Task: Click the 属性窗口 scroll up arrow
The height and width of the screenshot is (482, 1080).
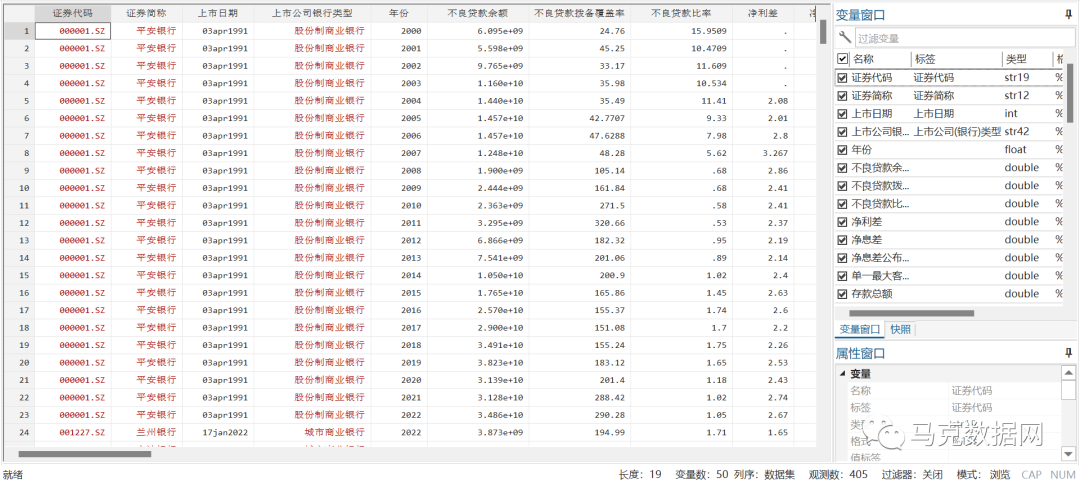Action: [x=1068, y=373]
